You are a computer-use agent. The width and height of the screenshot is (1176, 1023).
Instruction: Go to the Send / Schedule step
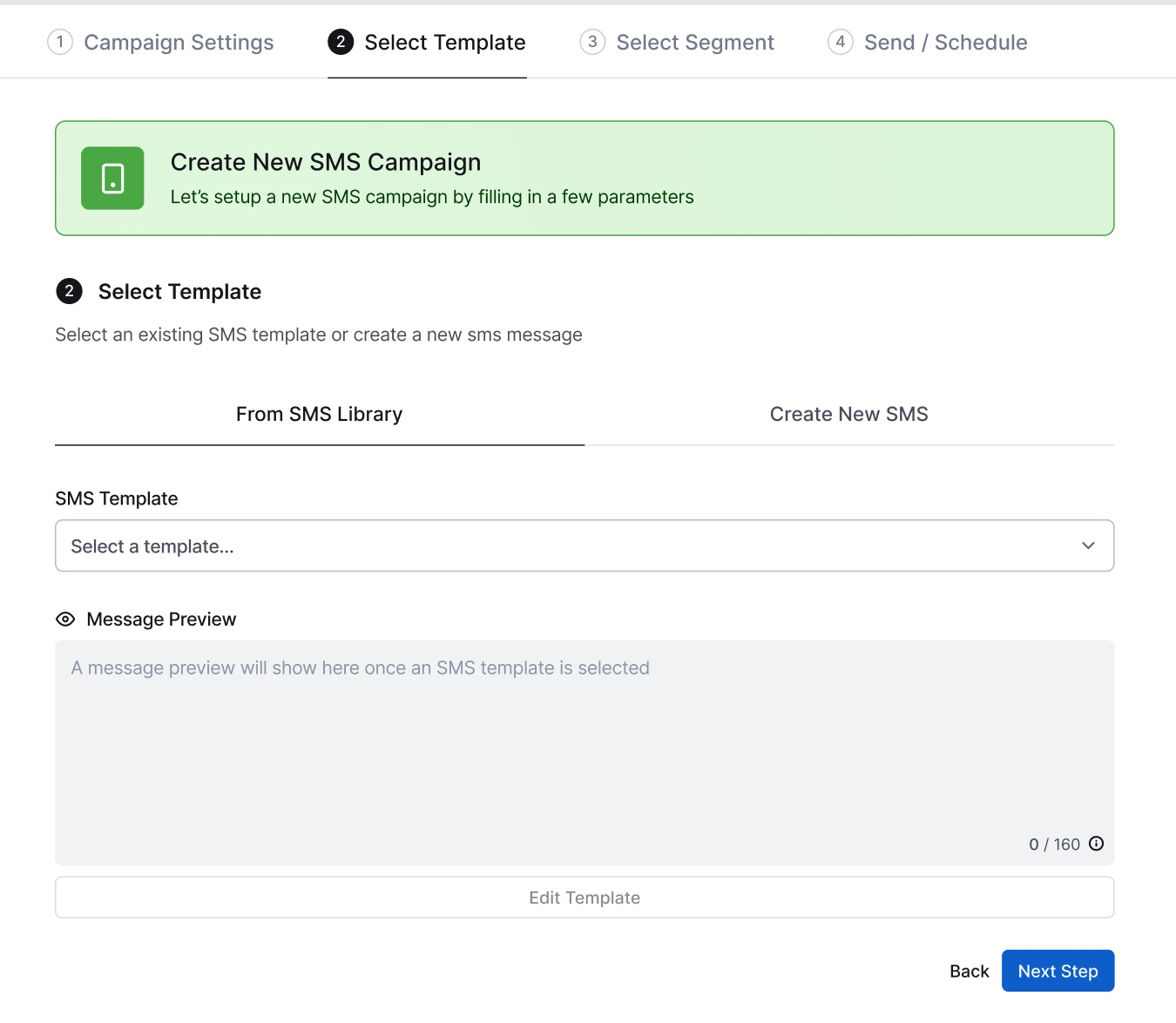[928, 42]
